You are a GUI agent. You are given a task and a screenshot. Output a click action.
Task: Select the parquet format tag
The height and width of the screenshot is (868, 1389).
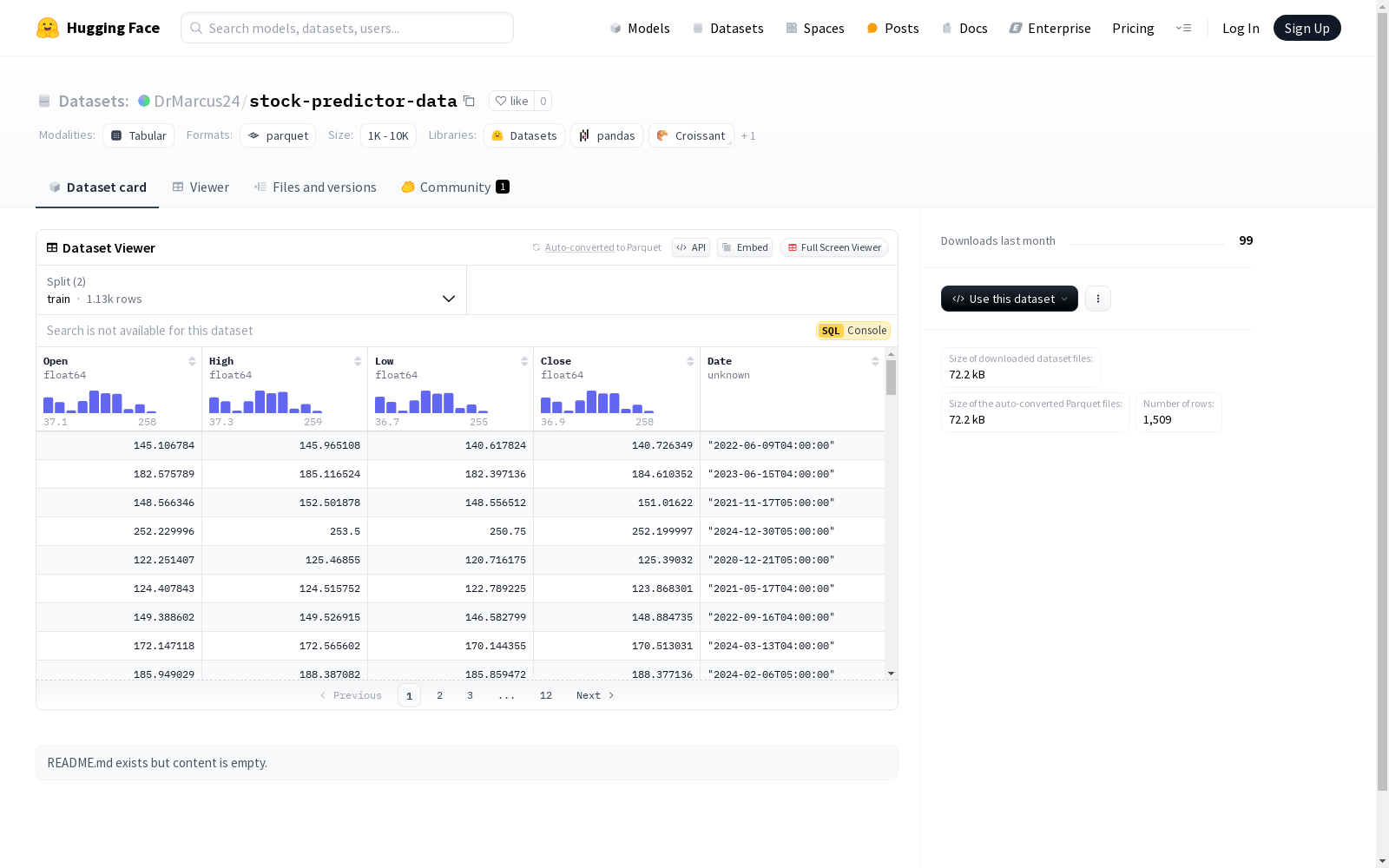(x=278, y=135)
